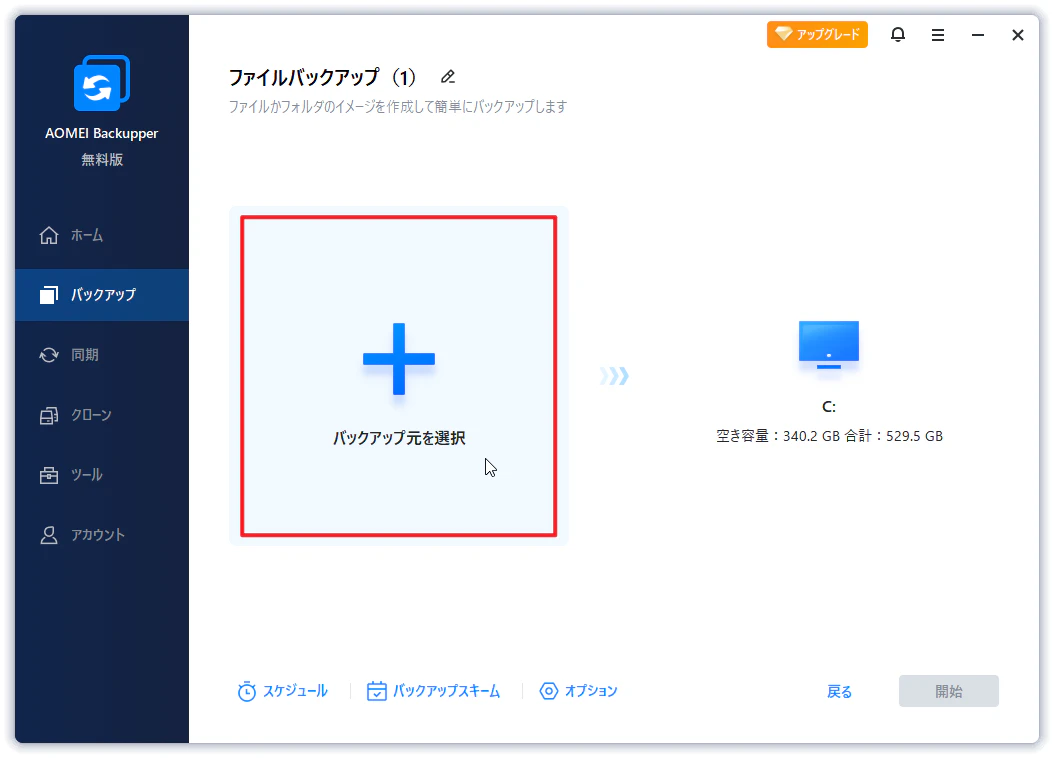Open the hamburger menu at top right

[x=937, y=34]
